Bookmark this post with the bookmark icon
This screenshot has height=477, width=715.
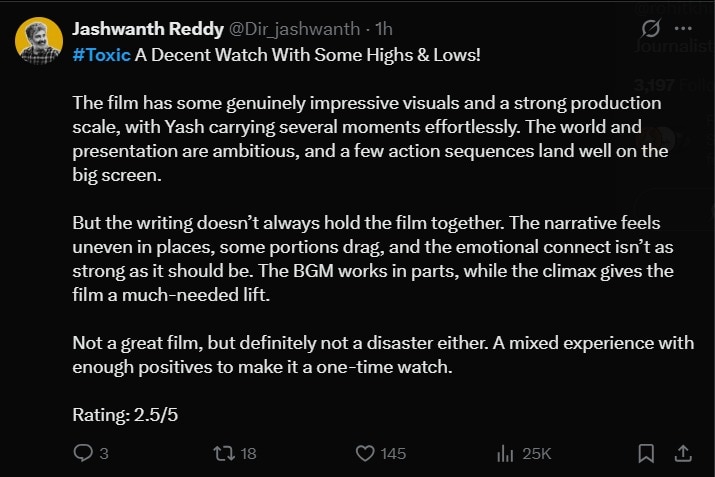tap(646, 453)
